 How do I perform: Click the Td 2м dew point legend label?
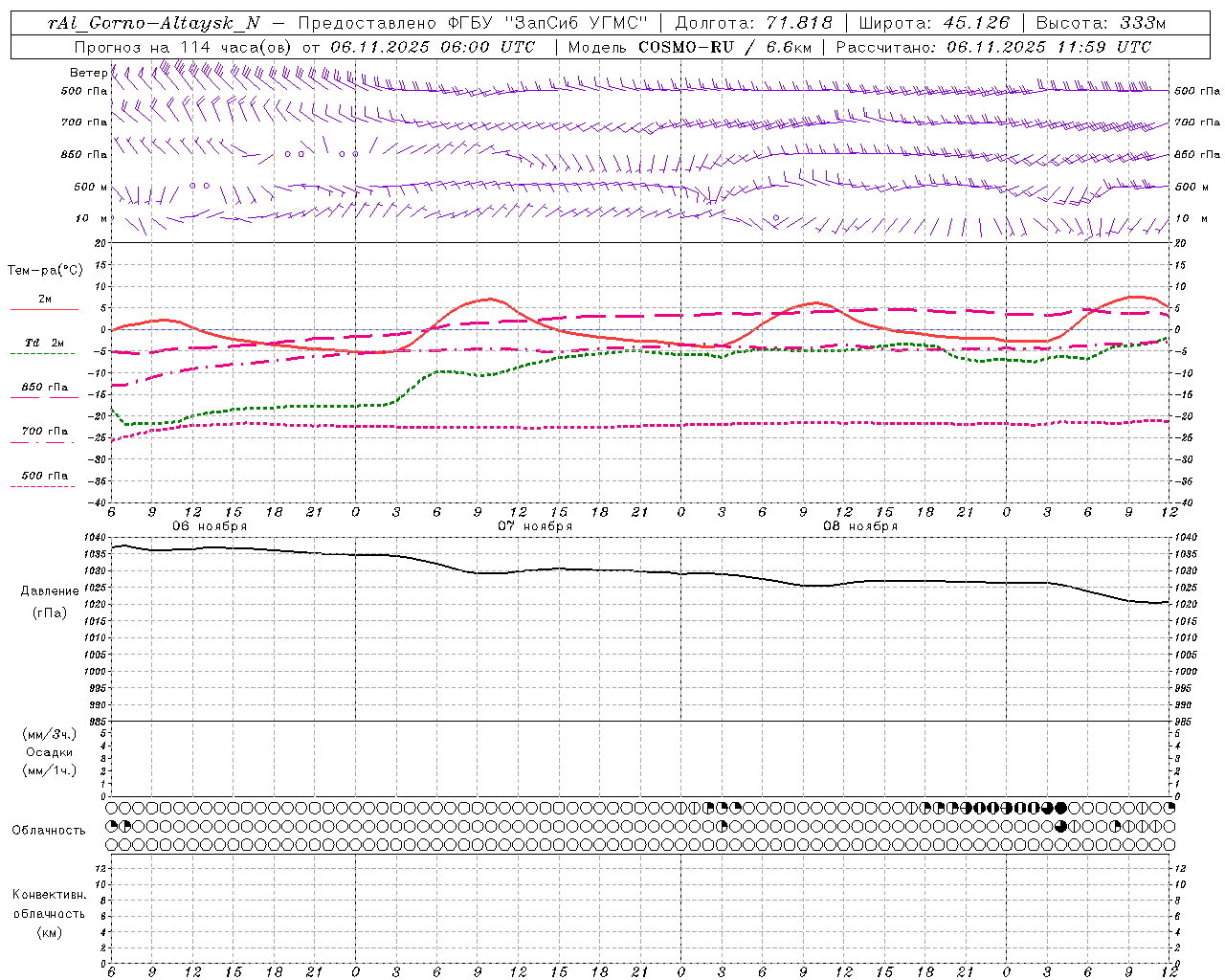coord(45,343)
